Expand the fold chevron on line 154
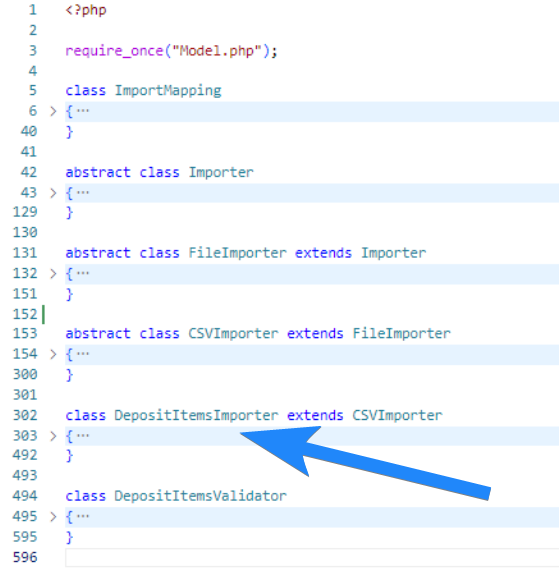Screen dimensions: 559x587 (x=53, y=354)
